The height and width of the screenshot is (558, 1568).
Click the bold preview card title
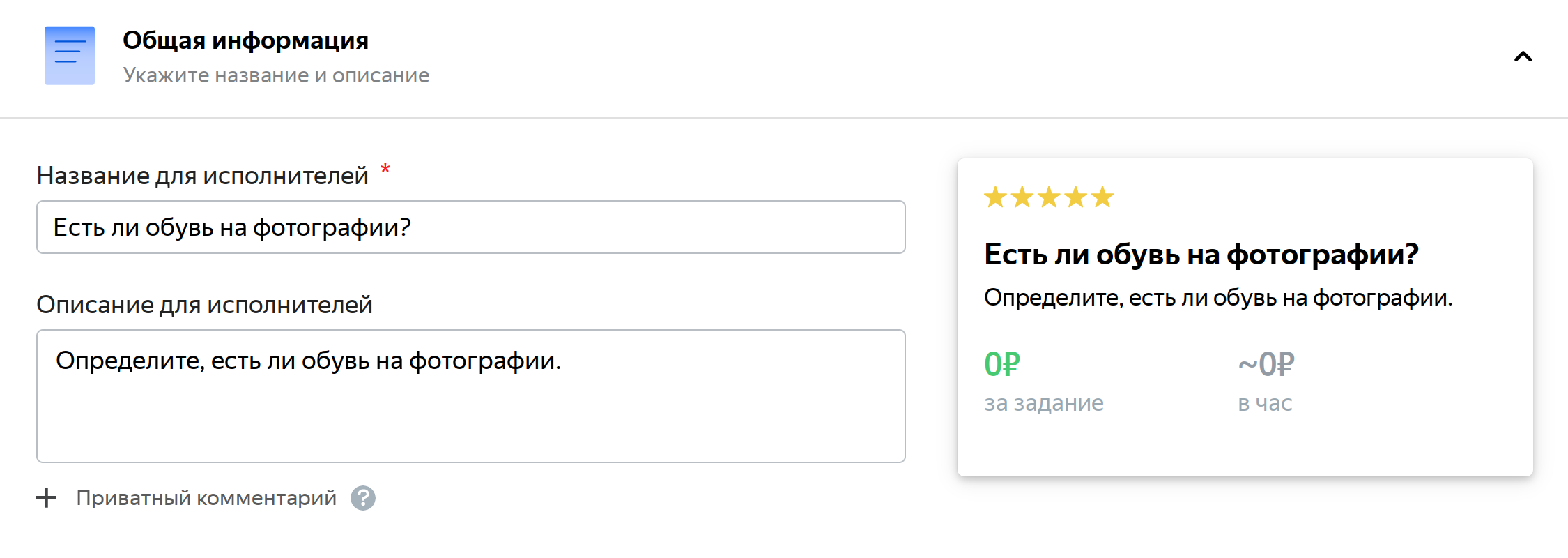point(1201,255)
